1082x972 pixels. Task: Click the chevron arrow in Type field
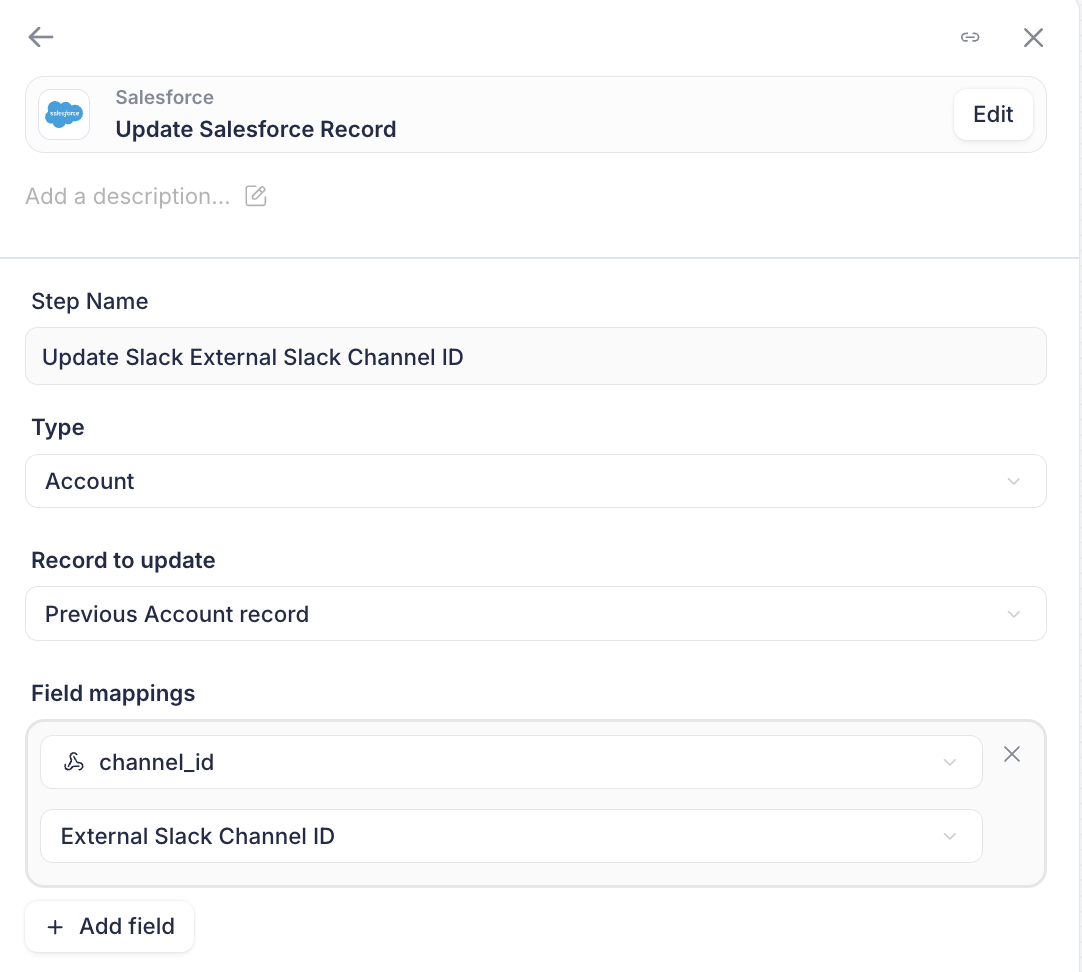[x=1013, y=481]
